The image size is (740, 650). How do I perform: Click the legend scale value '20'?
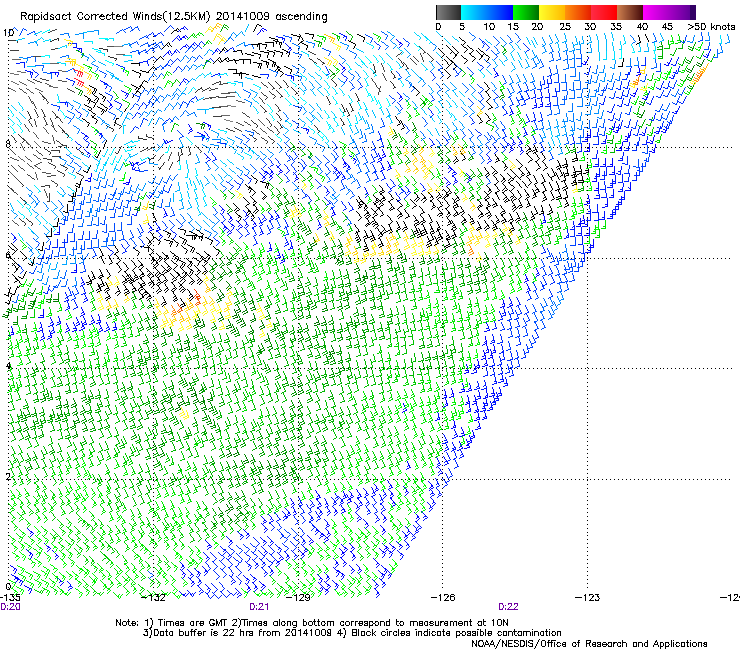537,27
